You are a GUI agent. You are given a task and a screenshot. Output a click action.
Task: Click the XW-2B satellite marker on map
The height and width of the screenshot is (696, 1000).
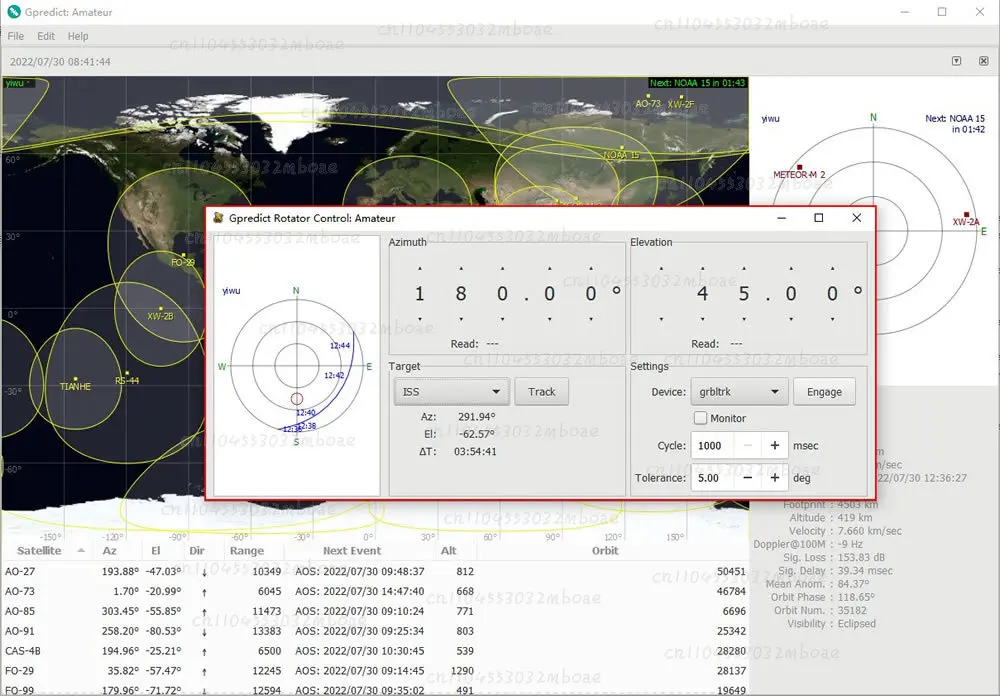(161, 309)
